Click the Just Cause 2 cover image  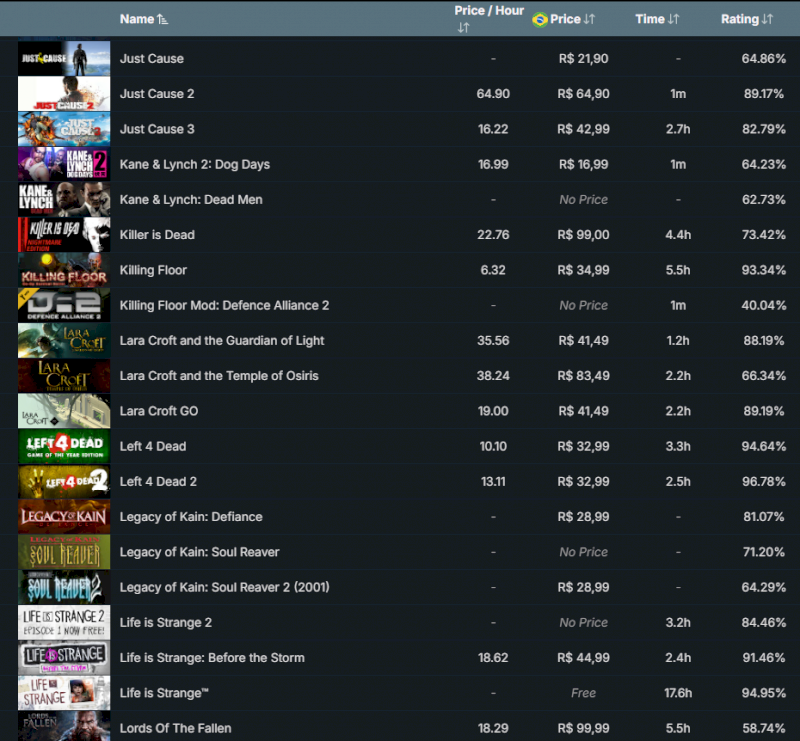point(64,94)
